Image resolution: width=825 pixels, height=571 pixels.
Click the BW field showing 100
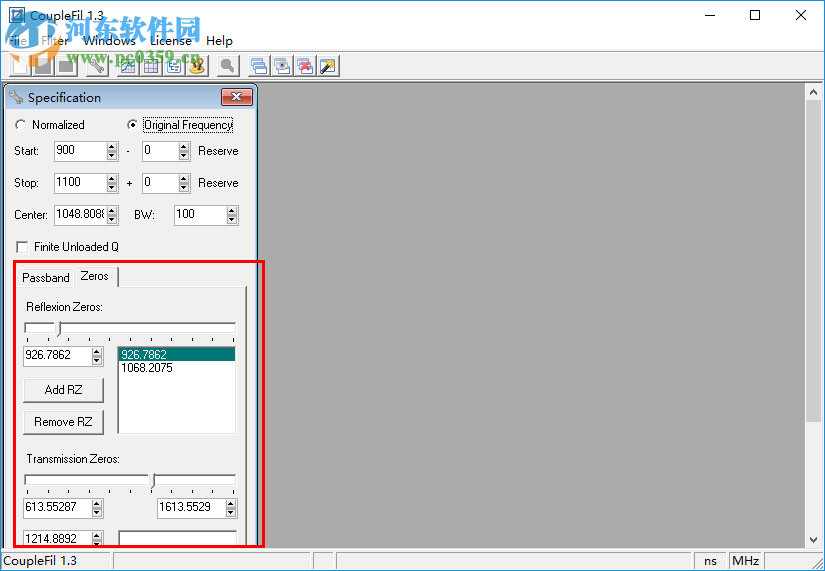pos(201,215)
